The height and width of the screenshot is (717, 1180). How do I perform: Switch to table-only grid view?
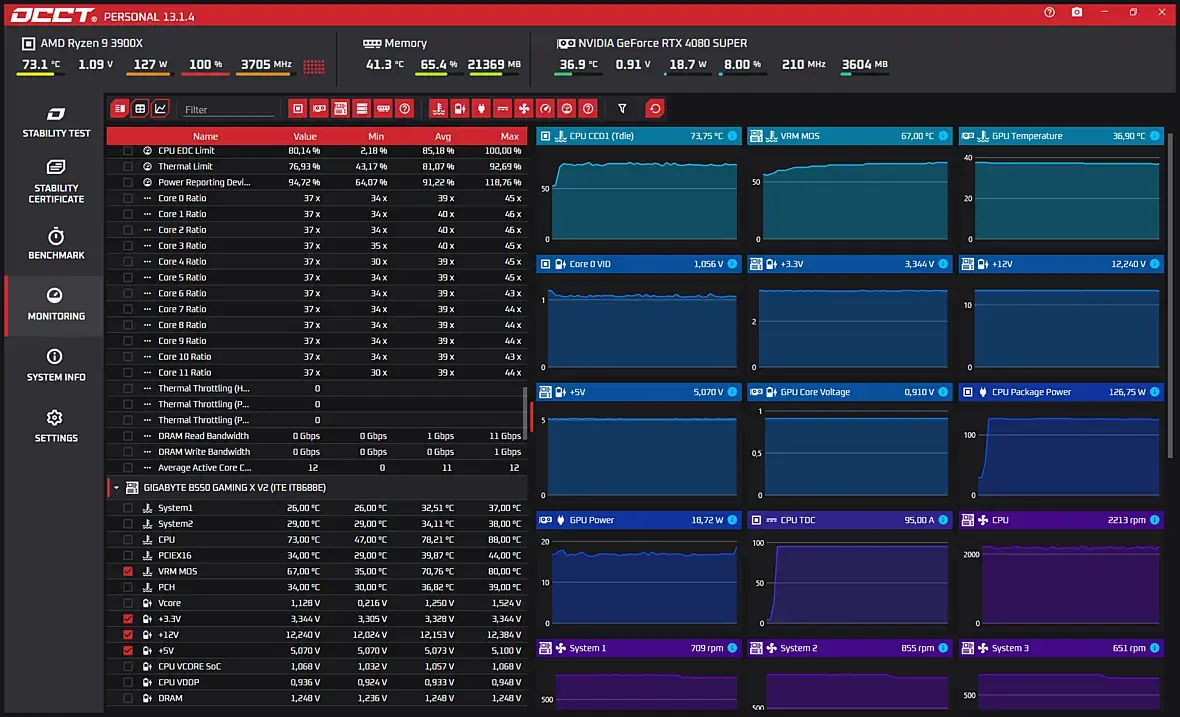(x=140, y=108)
